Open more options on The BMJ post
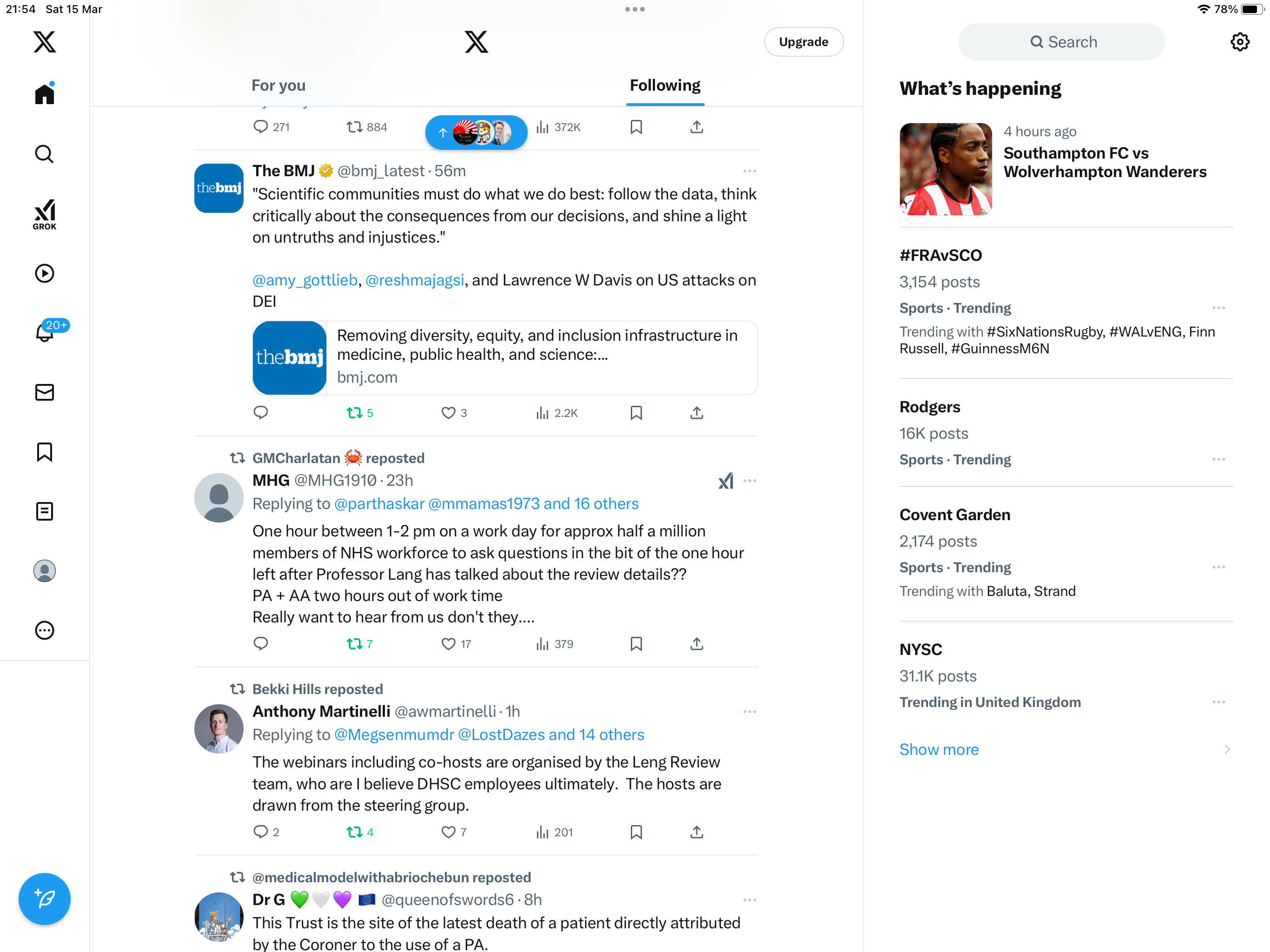This screenshot has width=1270, height=952. pyautogui.click(x=749, y=171)
